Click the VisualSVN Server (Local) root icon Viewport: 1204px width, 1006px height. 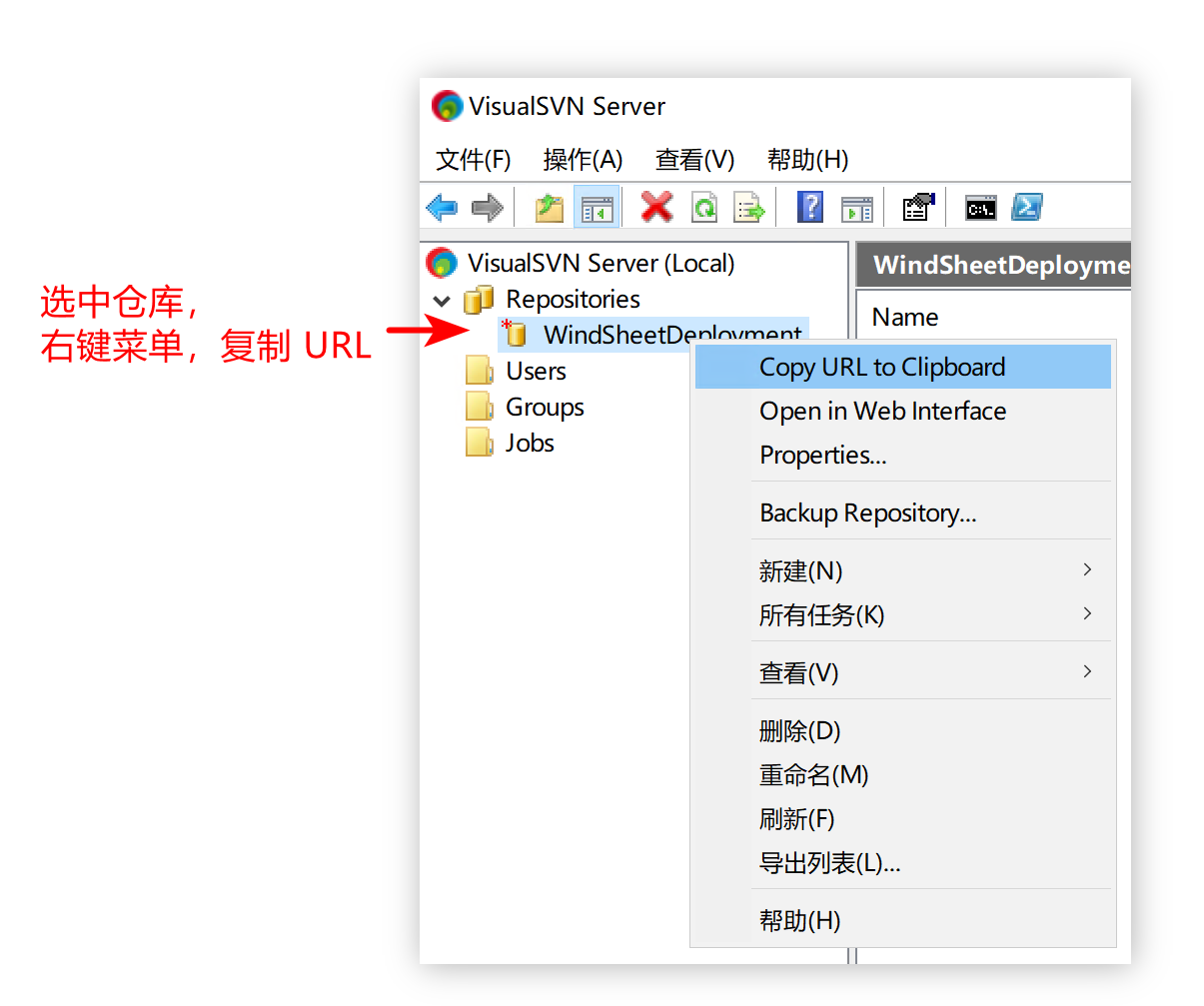tap(442, 263)
